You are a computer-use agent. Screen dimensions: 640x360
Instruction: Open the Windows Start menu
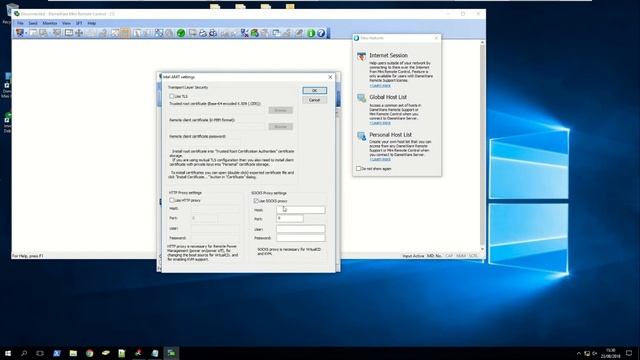8,353
